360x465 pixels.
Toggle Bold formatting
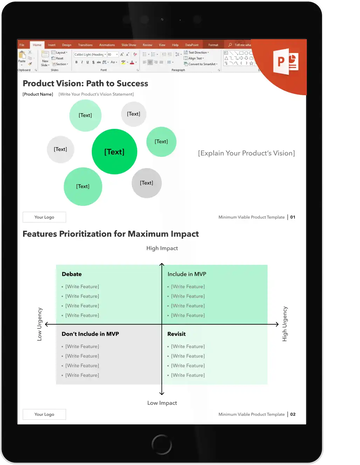[76, 62]
